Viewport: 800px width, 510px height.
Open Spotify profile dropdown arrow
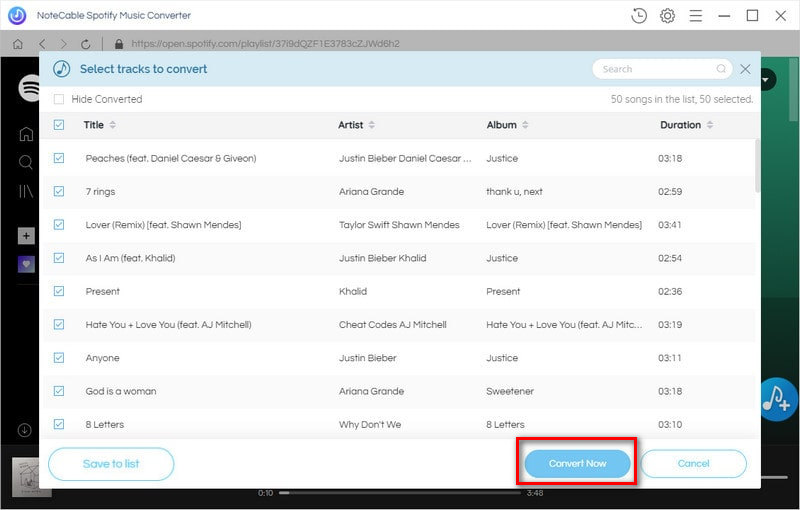pyautogui.click(x=767, y=80)
